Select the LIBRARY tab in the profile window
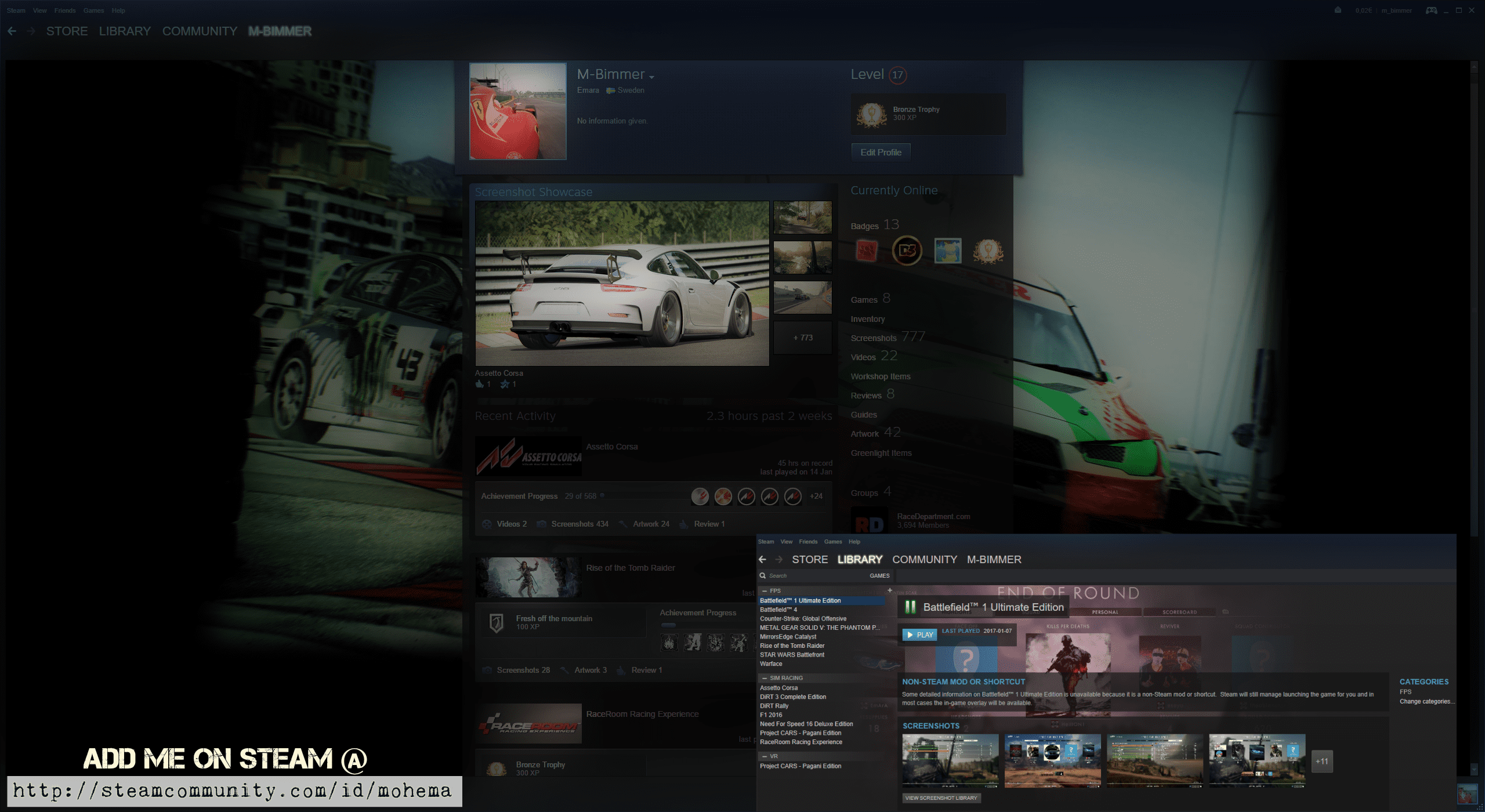 125,31
